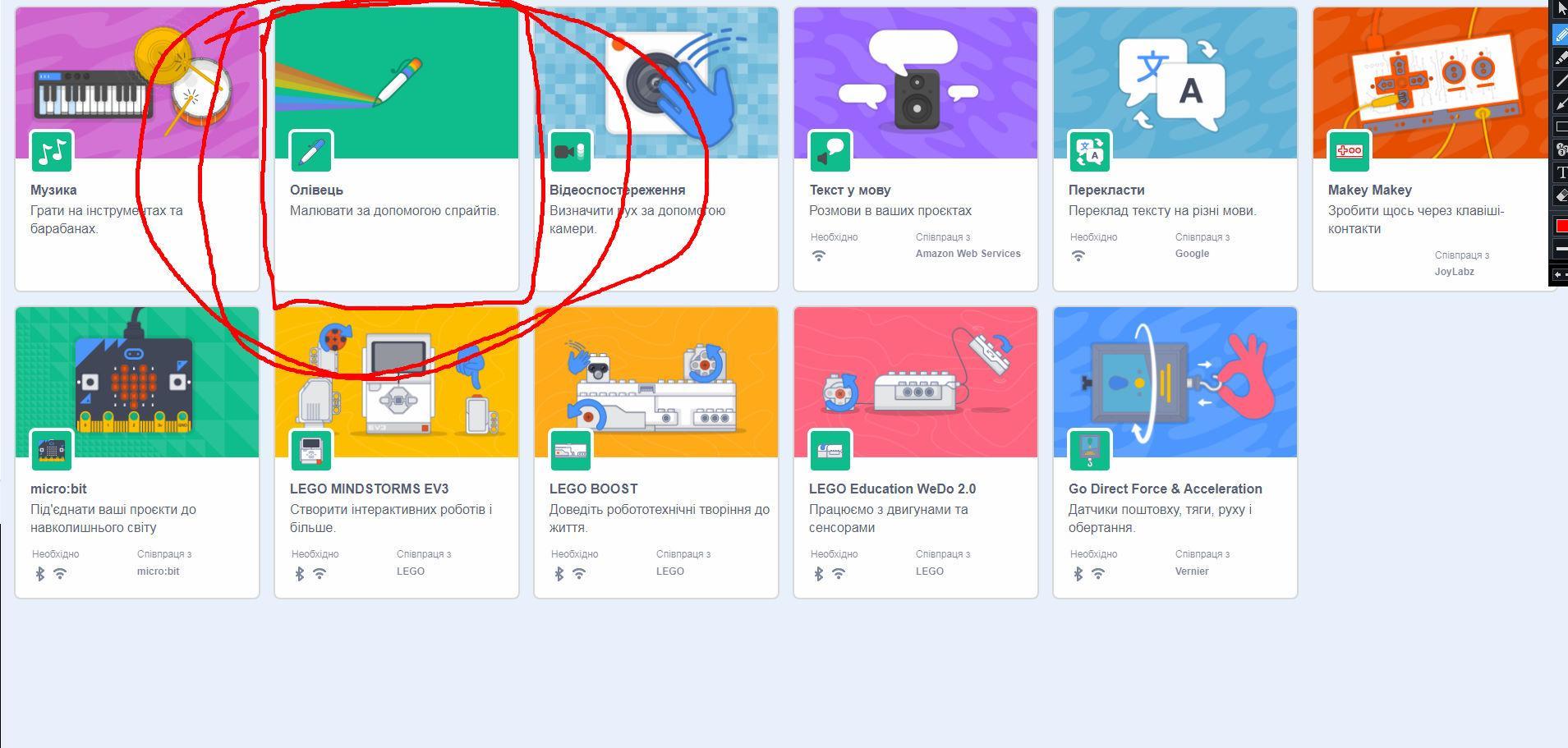1568x748 pixels.
Task: Select the eraser annotation tool
Action: tap(1561, 195)
